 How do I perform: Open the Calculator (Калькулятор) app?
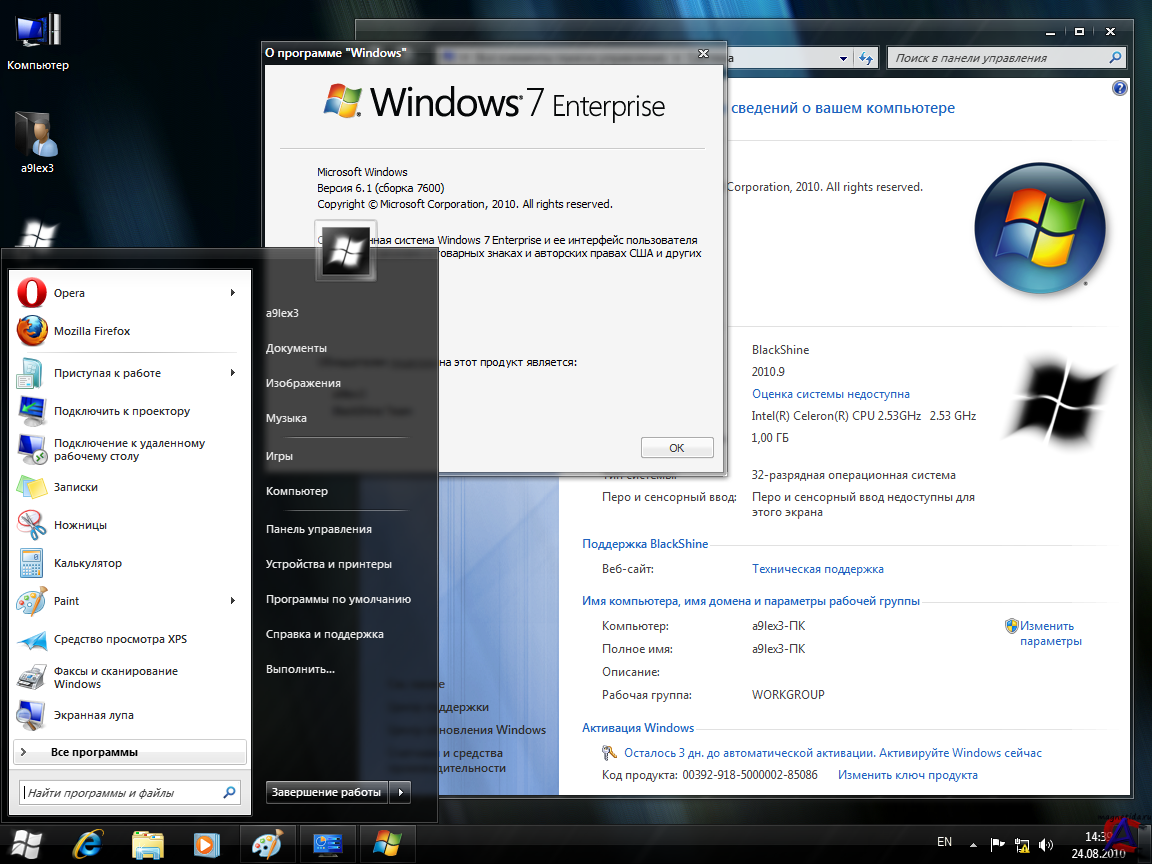[x=87, y=563]
